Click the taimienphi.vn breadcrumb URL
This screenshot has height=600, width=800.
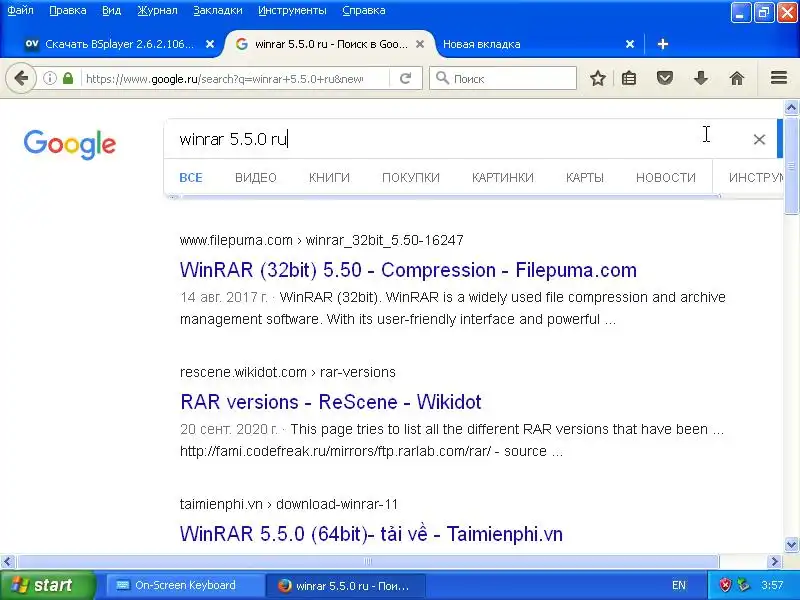point(289,505)
